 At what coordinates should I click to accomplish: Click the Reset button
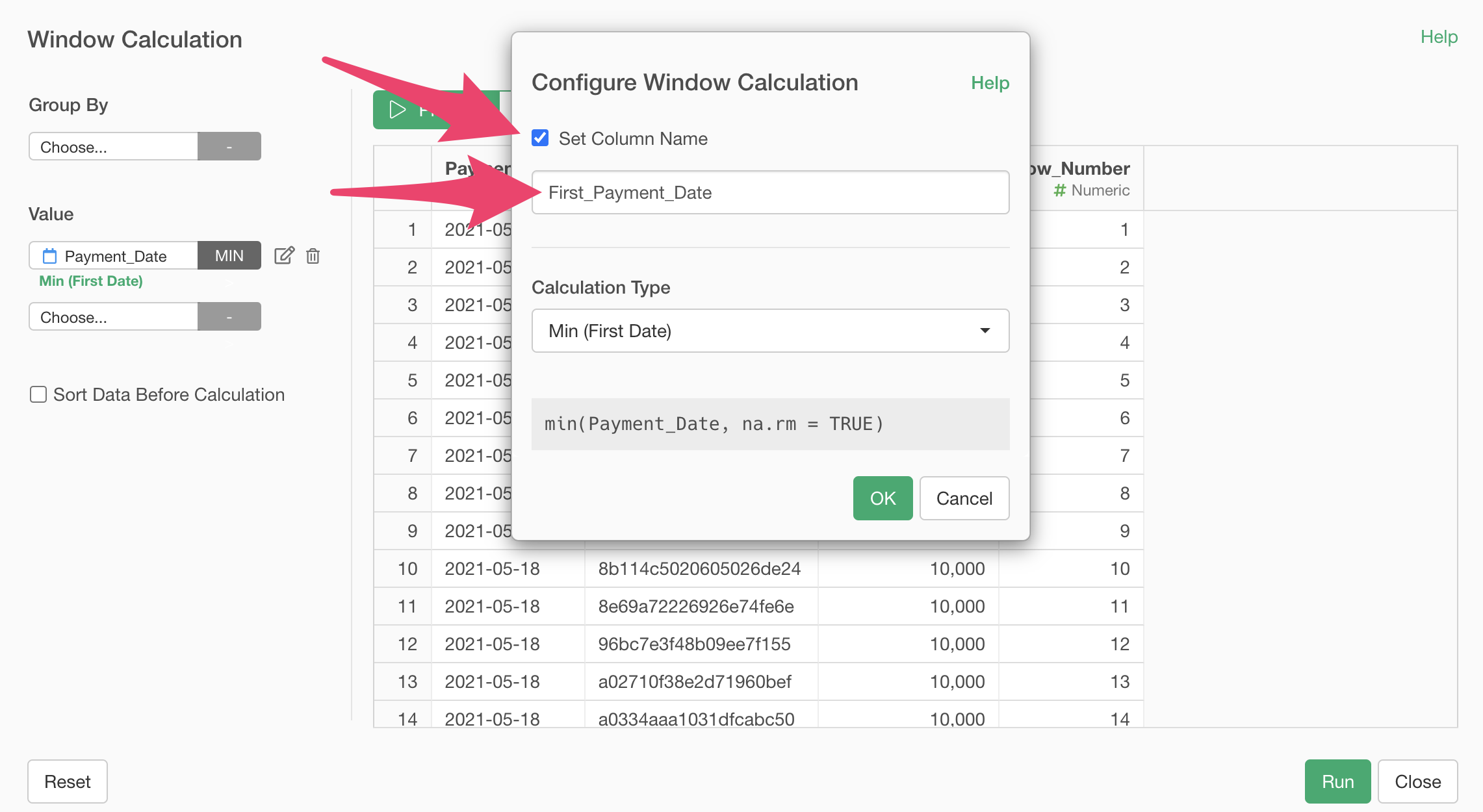pos(67,781)
